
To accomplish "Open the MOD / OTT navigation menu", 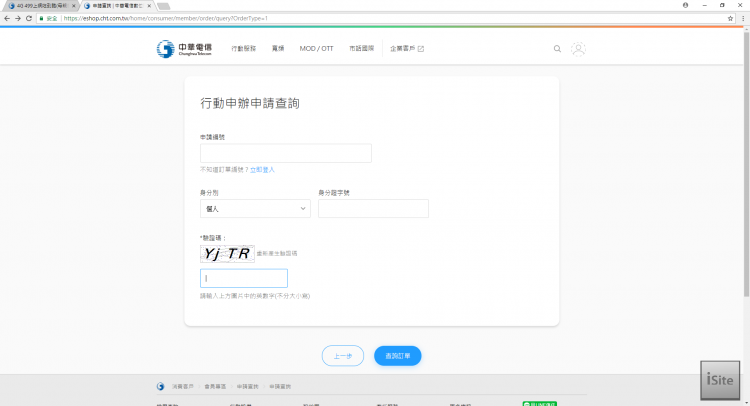I will pos(316,48).
